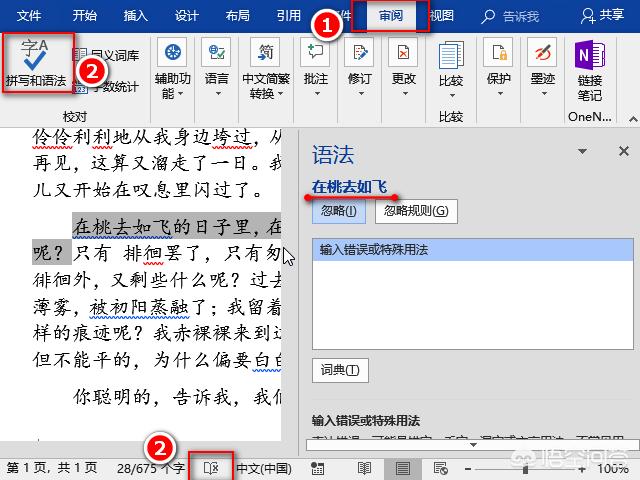Close the Grammar (语法) pane
The image size is (640, 480).
click(624, 151)
